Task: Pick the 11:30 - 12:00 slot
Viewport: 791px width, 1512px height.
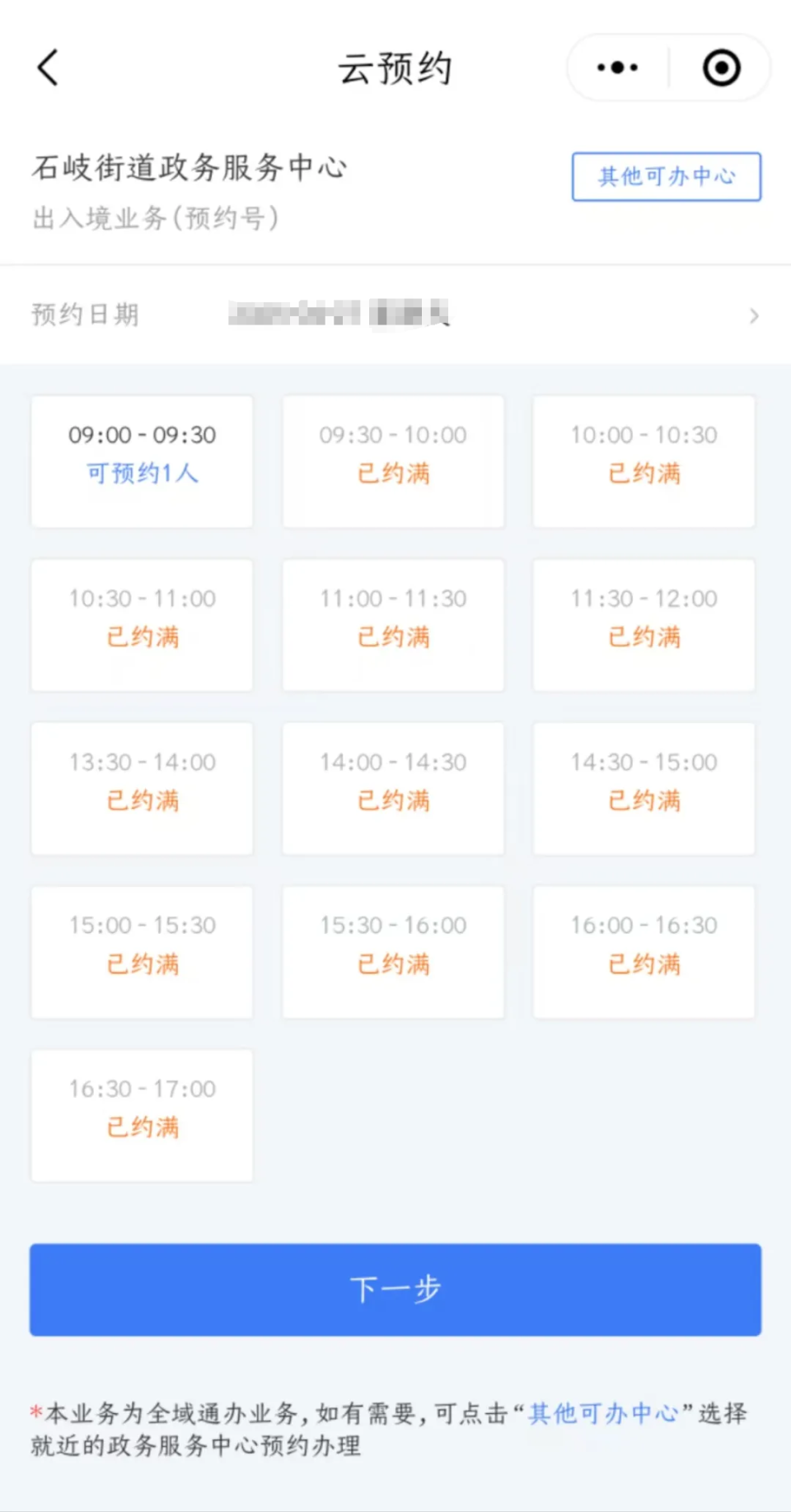Action: coord(644,625)
